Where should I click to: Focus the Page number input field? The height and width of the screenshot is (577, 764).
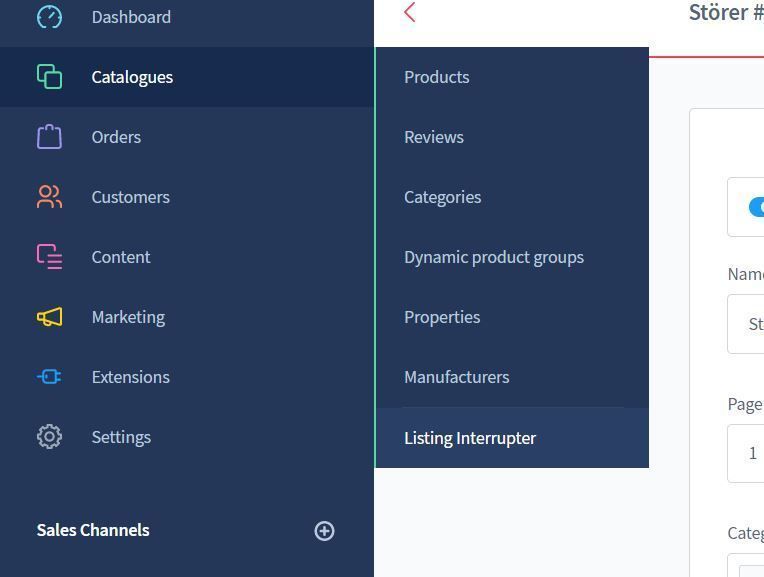click(748, 454)
